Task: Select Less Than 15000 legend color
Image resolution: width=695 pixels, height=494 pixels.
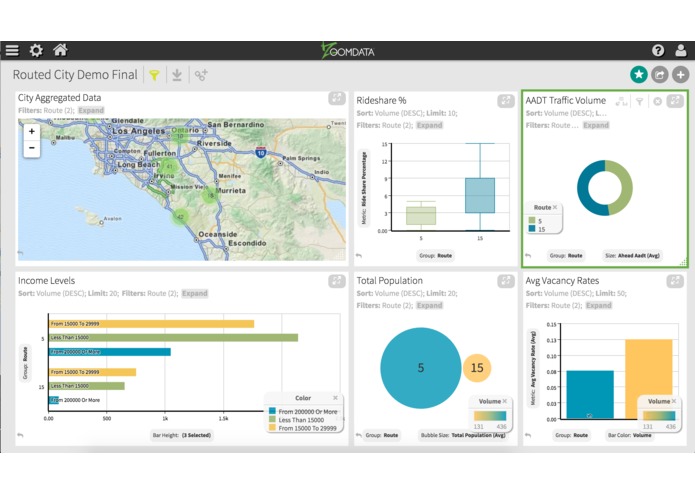Action: click(272, 420)
